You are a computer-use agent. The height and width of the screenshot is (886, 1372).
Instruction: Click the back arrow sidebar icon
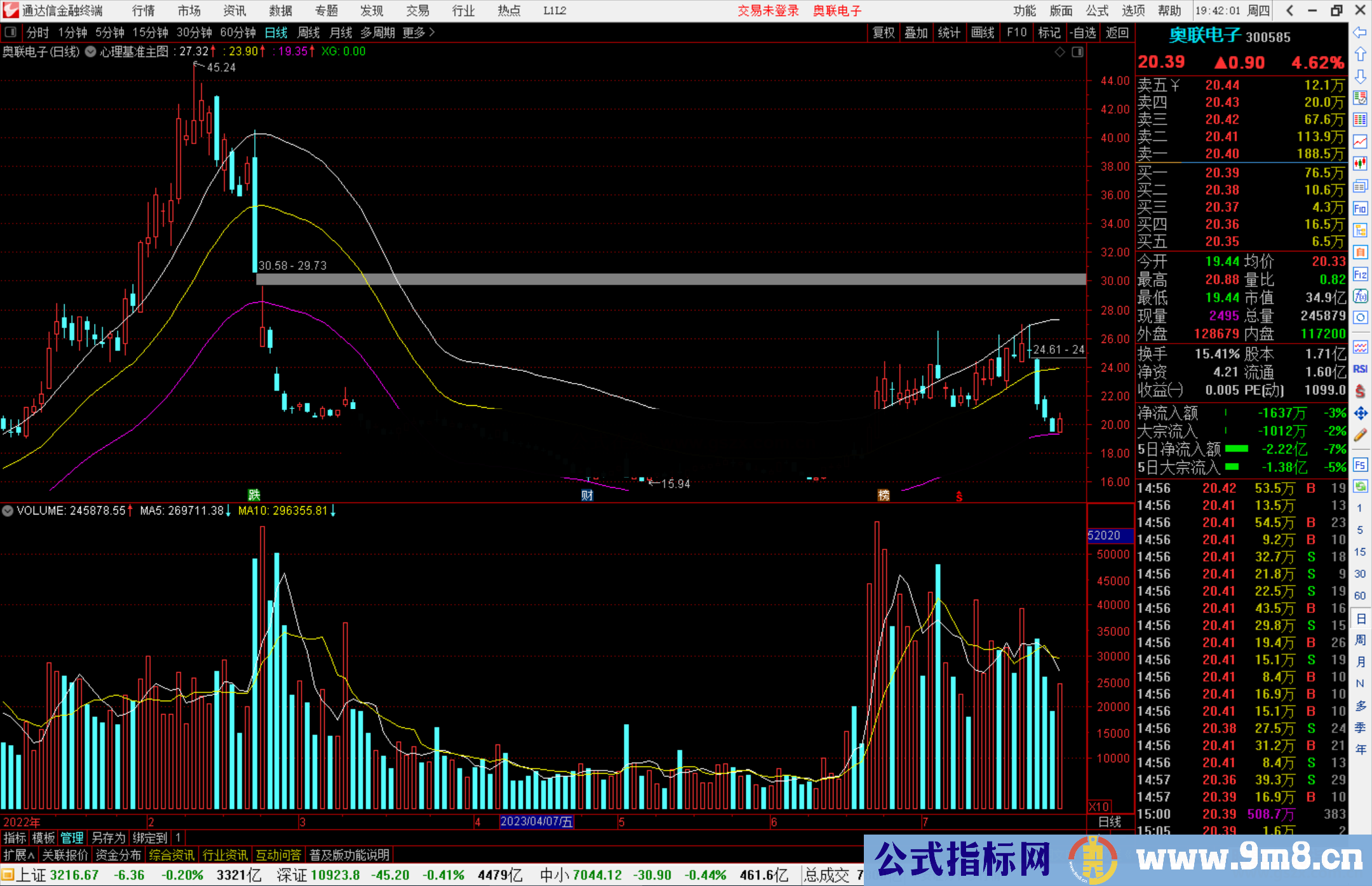pos(1360,32)
